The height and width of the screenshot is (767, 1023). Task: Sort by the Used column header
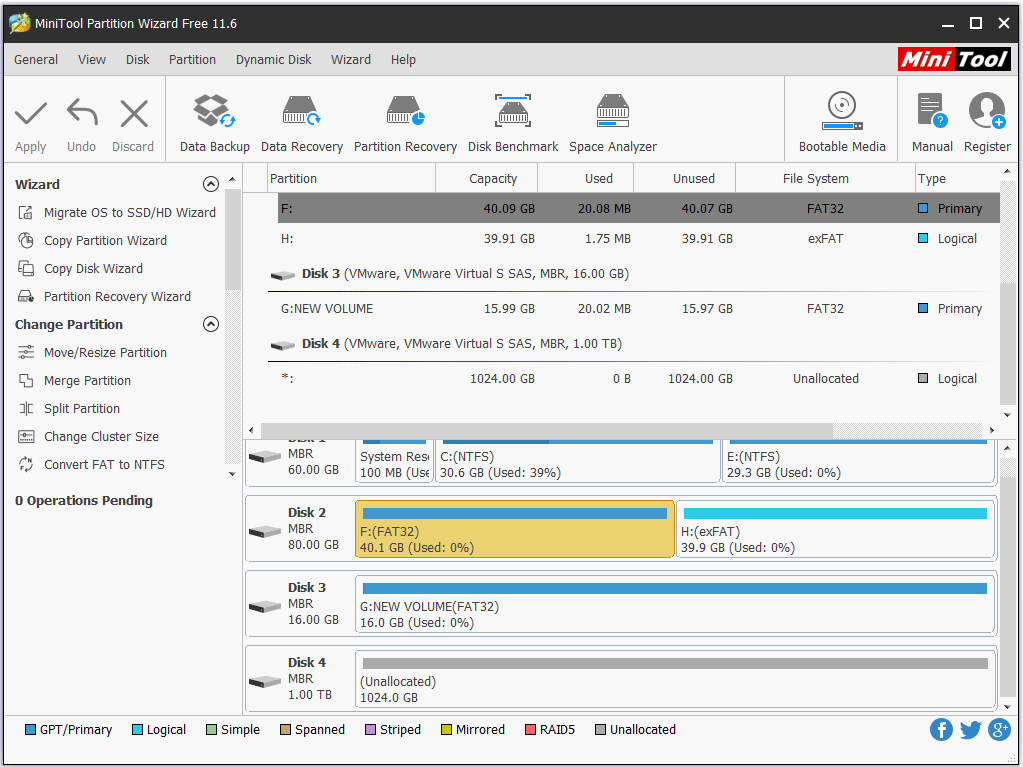(x=586, y=179)
